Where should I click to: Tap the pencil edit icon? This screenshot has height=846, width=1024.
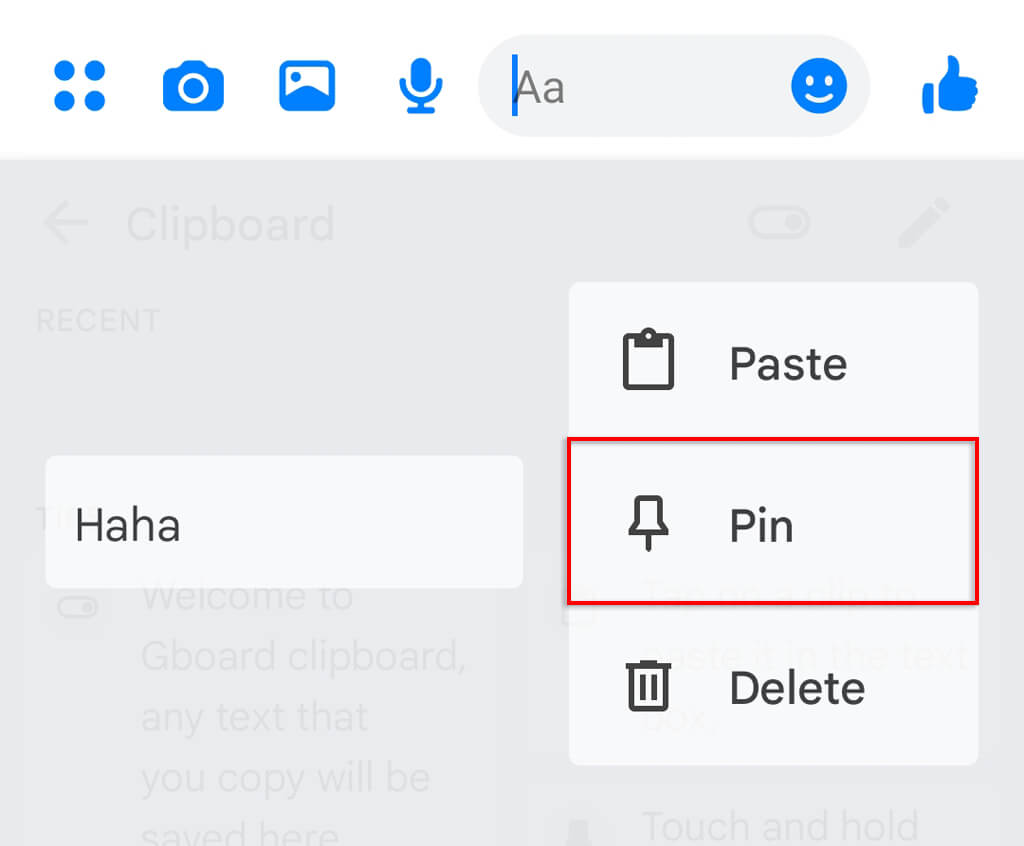923,224
